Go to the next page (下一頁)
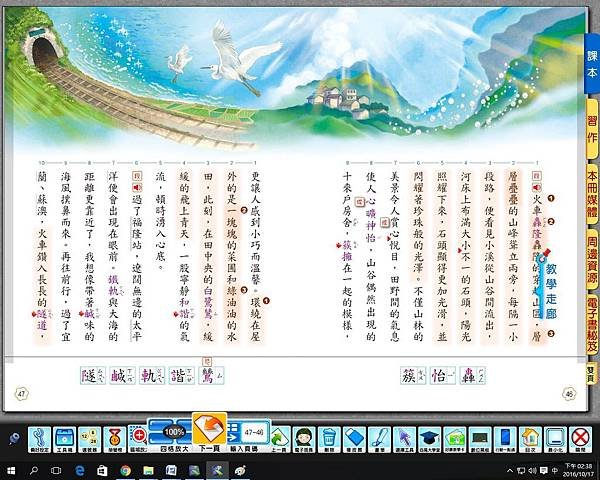The width and height of the screenshot is (600, 480). [x=209, y=433]
